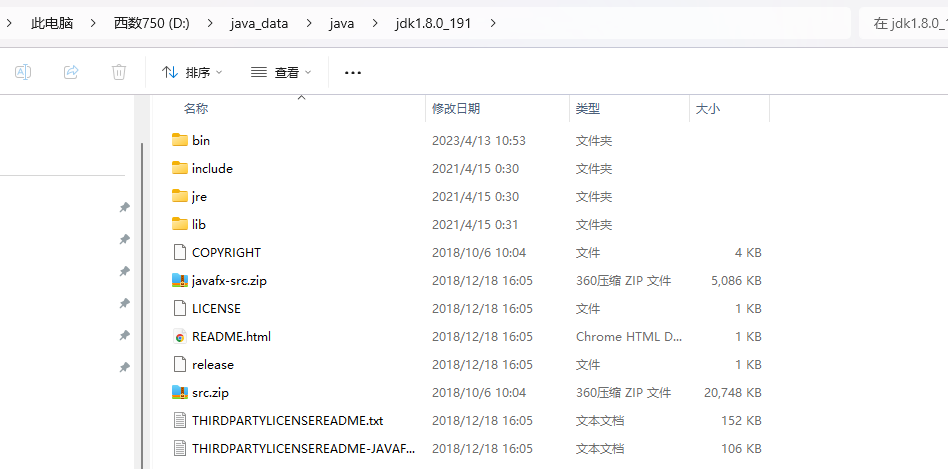Select the THIRDPARTYLICENSEREADME-JAVAF... file name

[x=304, y=448]
